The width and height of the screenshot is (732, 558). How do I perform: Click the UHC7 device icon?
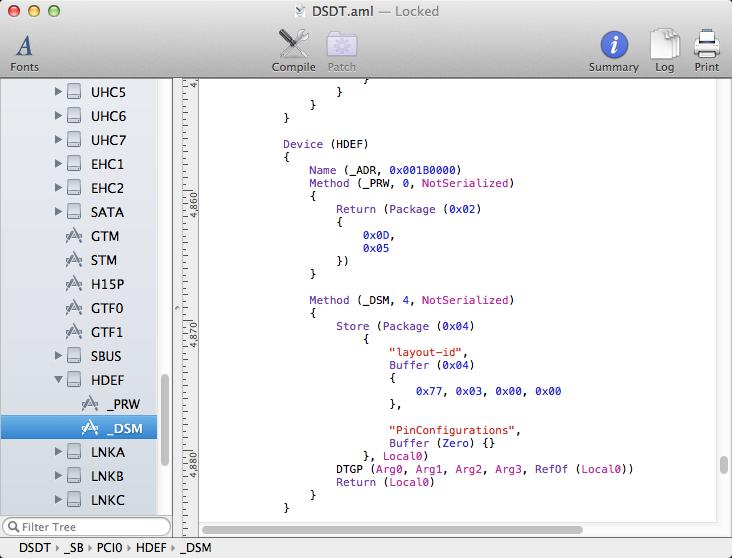tap(74, 140)
